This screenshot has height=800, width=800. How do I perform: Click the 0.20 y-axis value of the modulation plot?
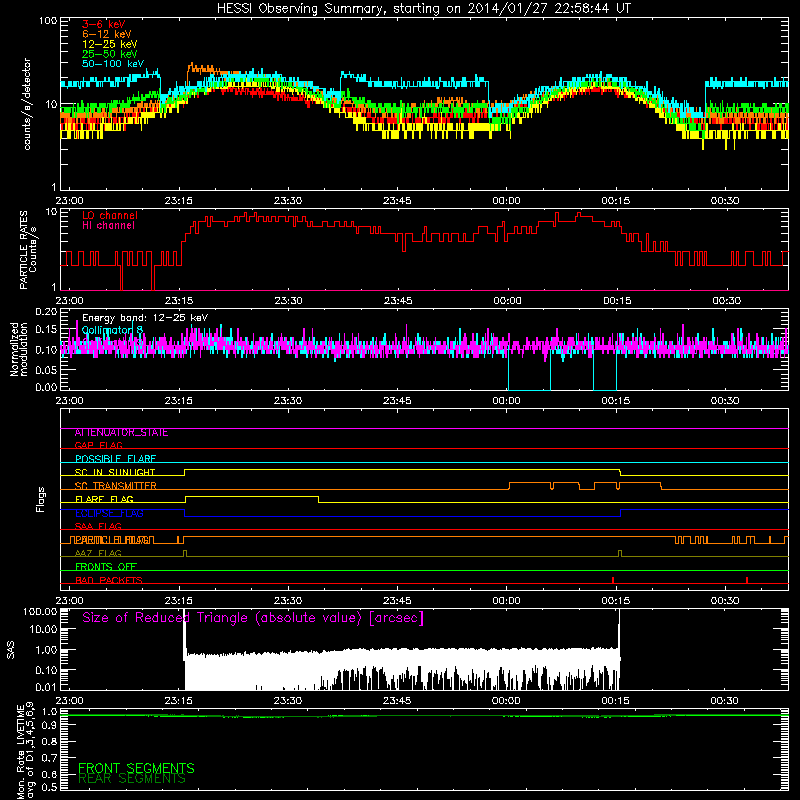(x=47, y=312)
